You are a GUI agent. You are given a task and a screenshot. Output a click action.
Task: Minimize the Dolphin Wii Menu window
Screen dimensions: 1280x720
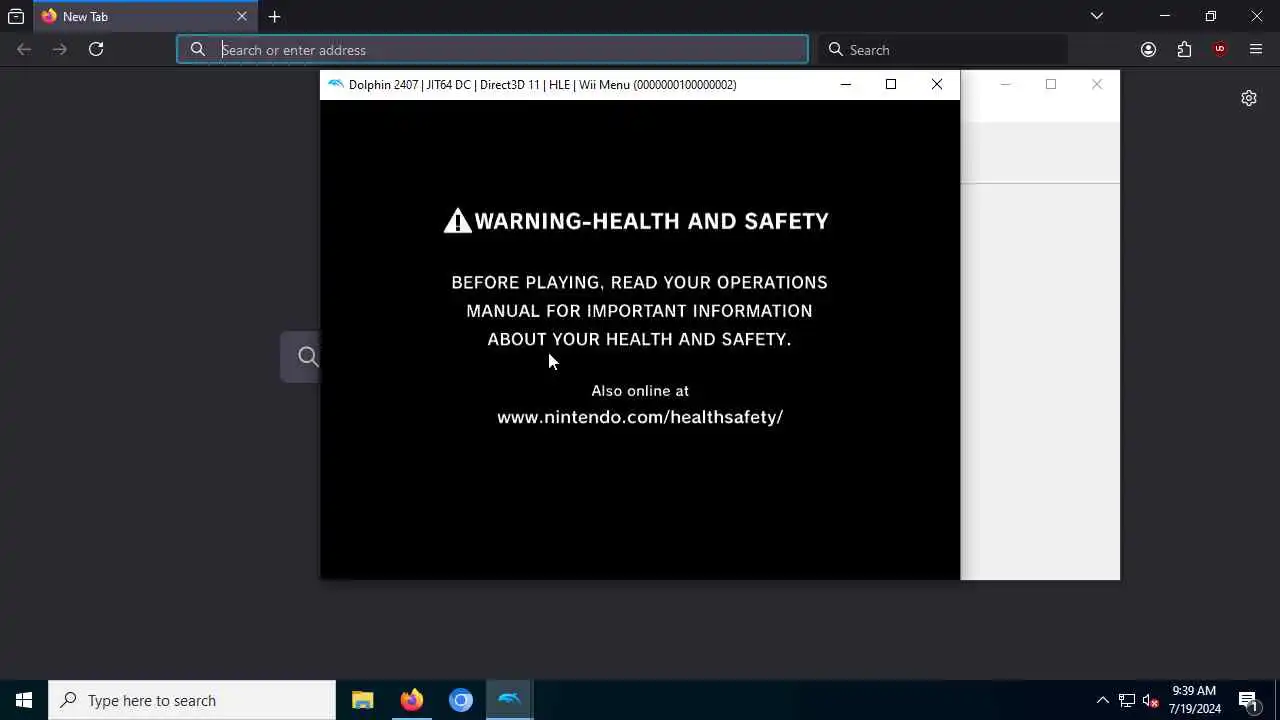coord(845,84)
